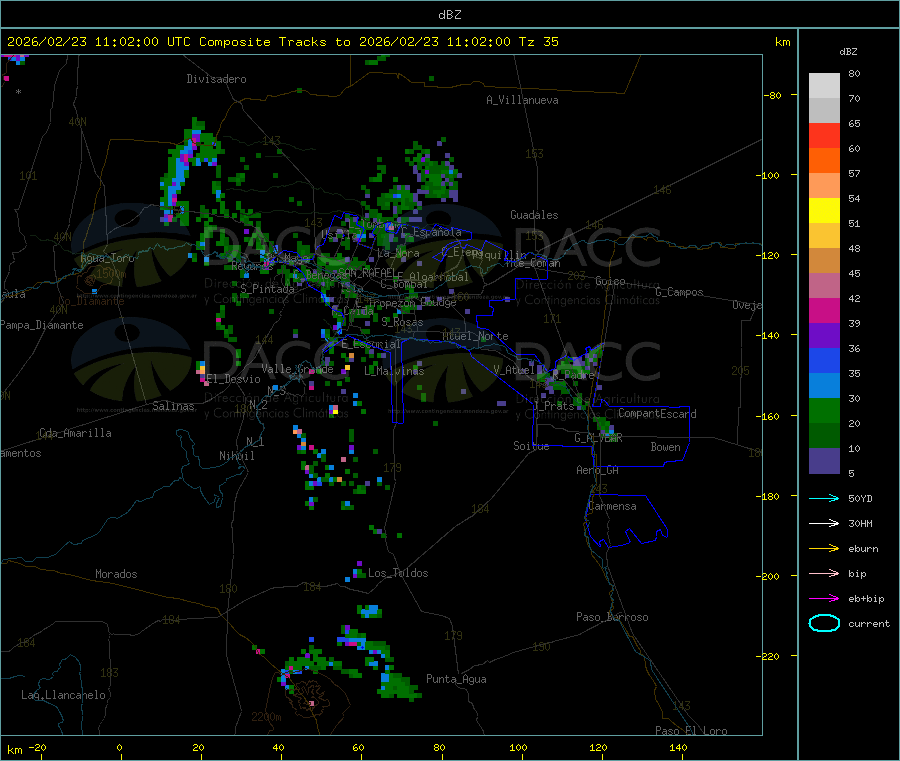
Task: Click the CompantEscard map label
Action: point(657,414)
